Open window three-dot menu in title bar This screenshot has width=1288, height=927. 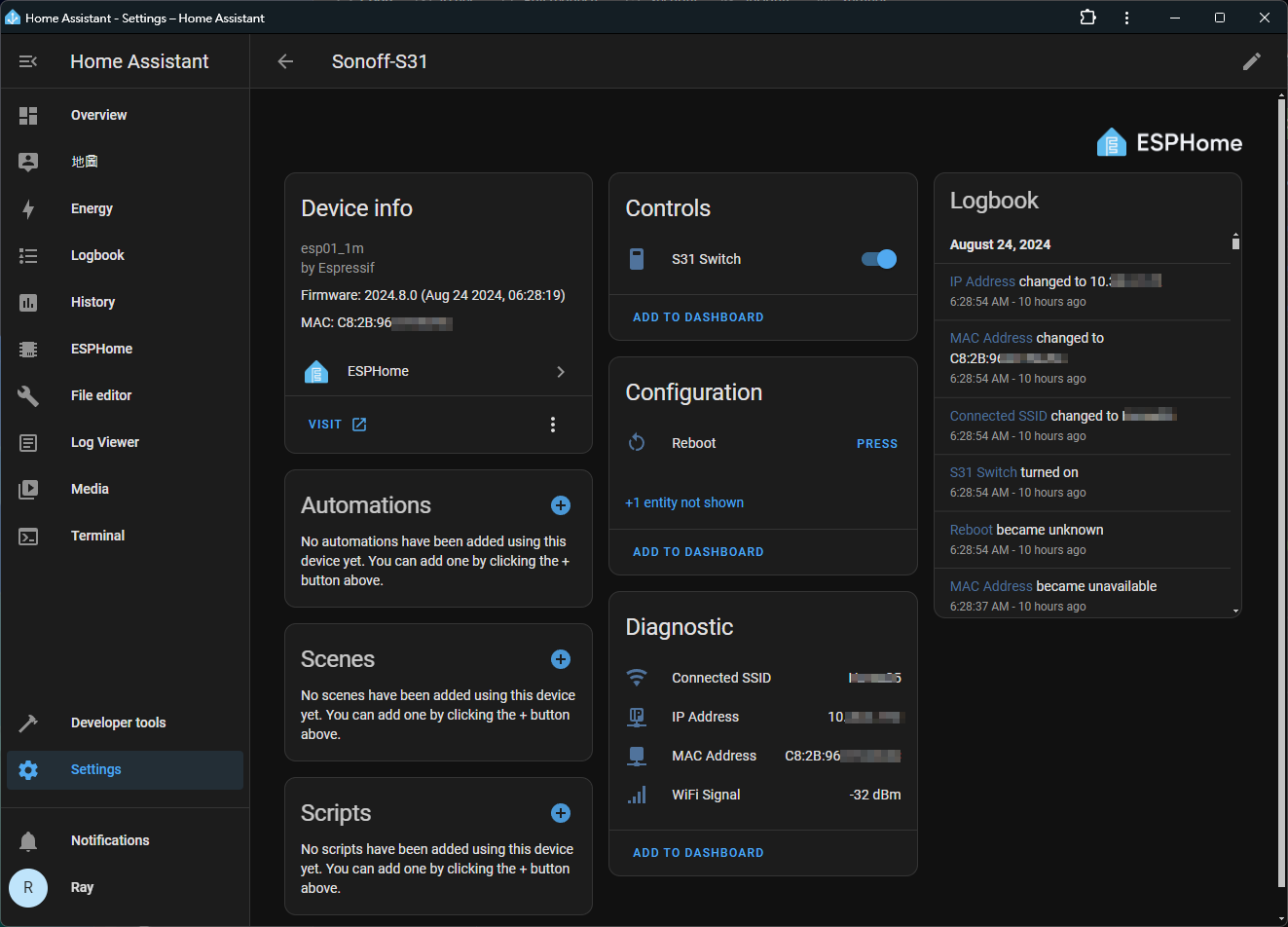1126,18
